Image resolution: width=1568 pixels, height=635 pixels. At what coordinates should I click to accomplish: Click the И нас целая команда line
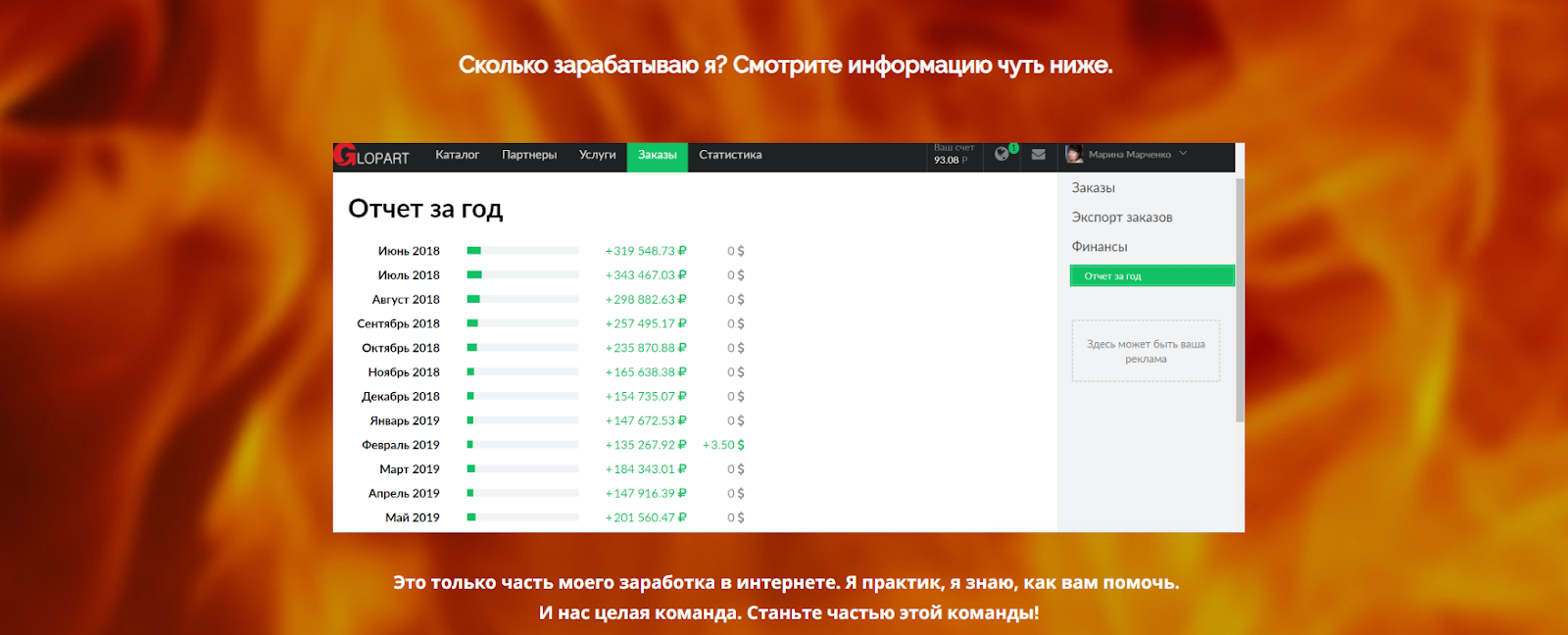point(789,612)
